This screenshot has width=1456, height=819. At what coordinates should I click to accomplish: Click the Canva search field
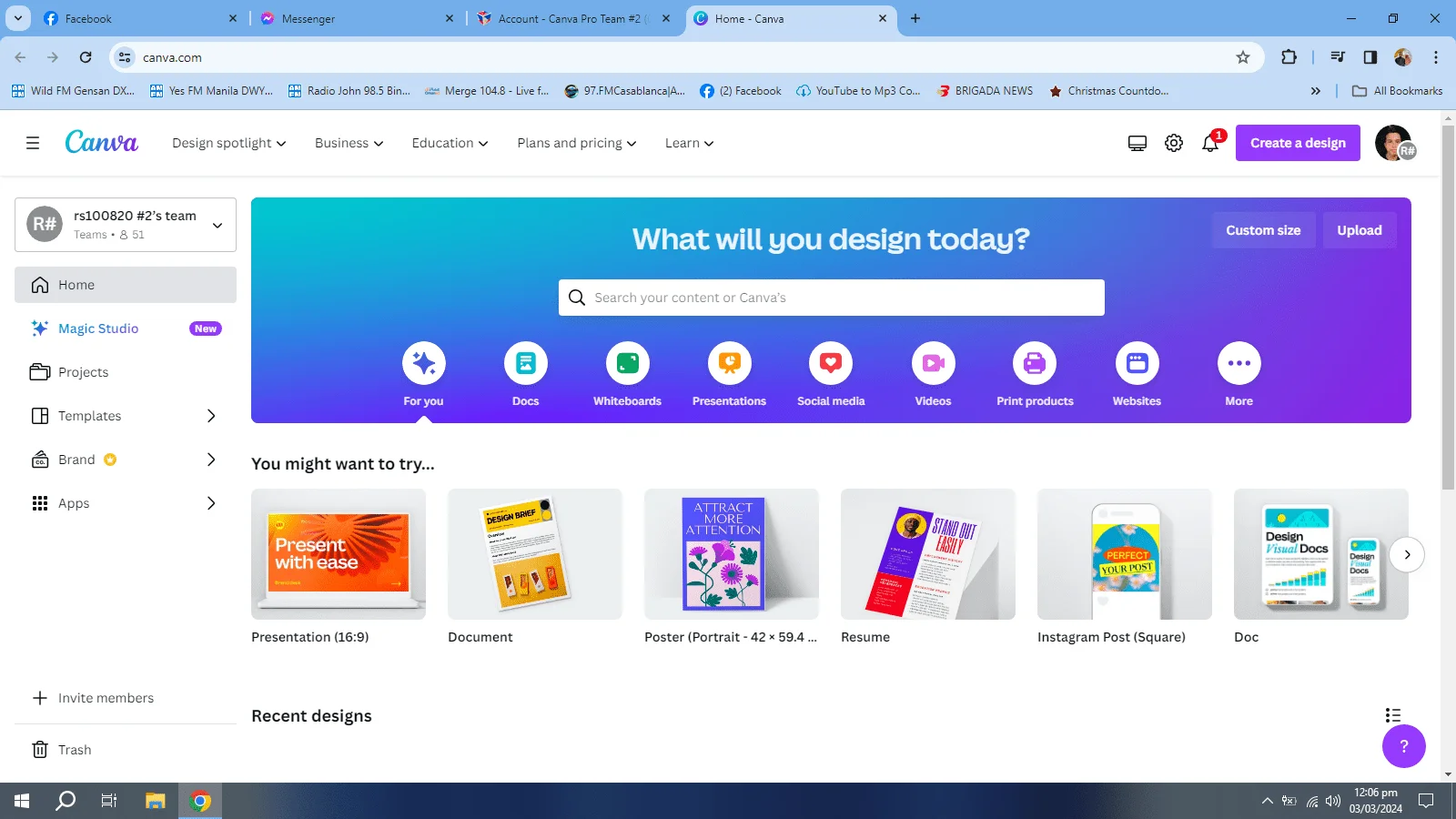pyautogui.click(x=832, y=298)
